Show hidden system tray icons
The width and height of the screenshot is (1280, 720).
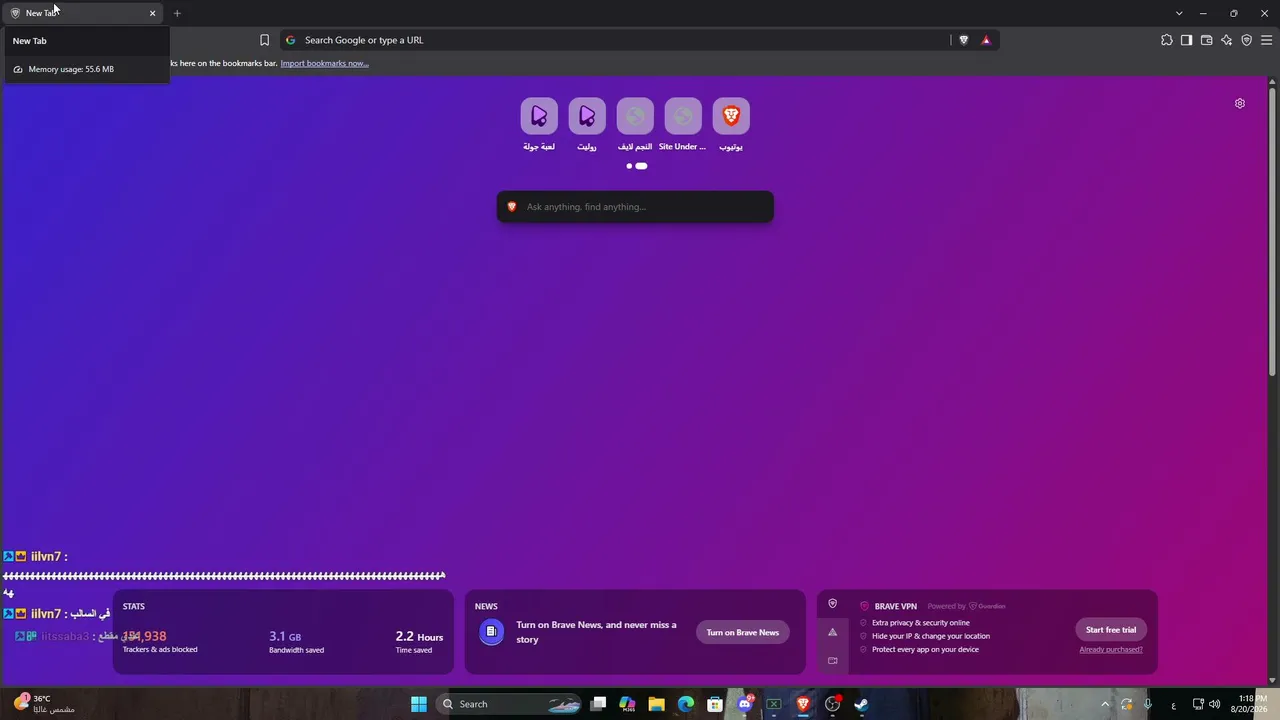pos(1105,704)
